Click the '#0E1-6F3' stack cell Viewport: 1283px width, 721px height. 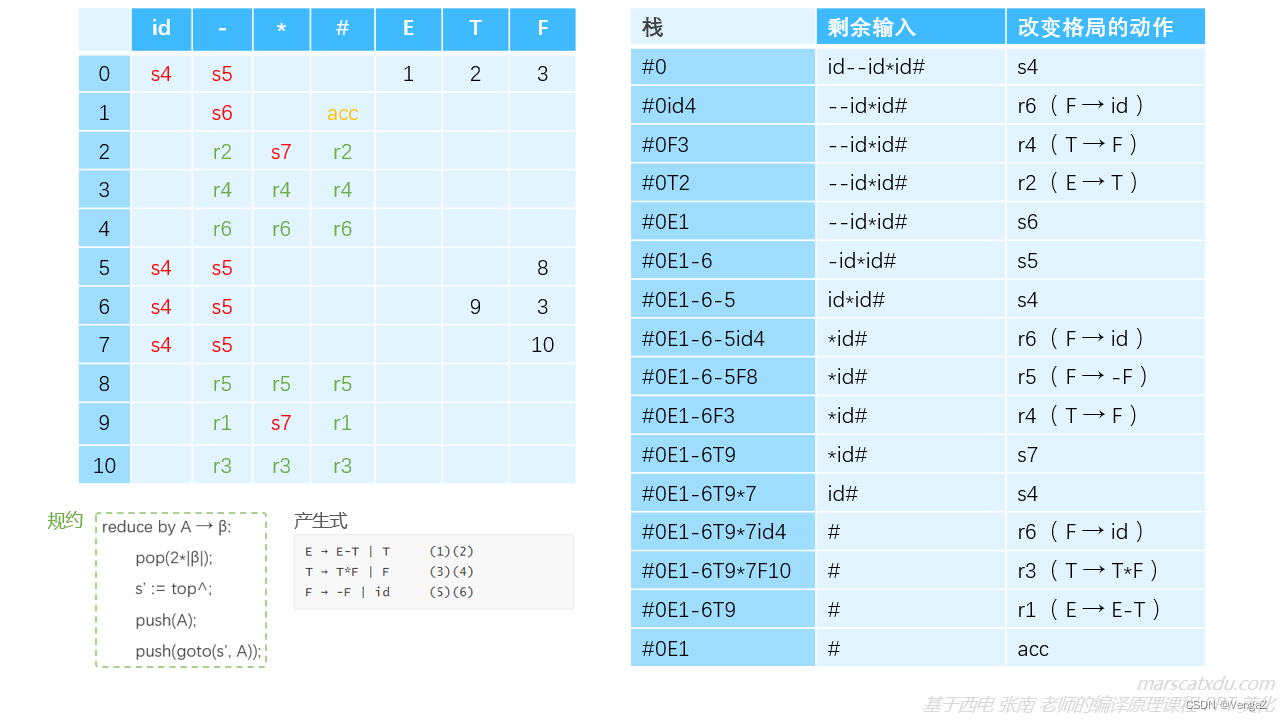(723, 416)
